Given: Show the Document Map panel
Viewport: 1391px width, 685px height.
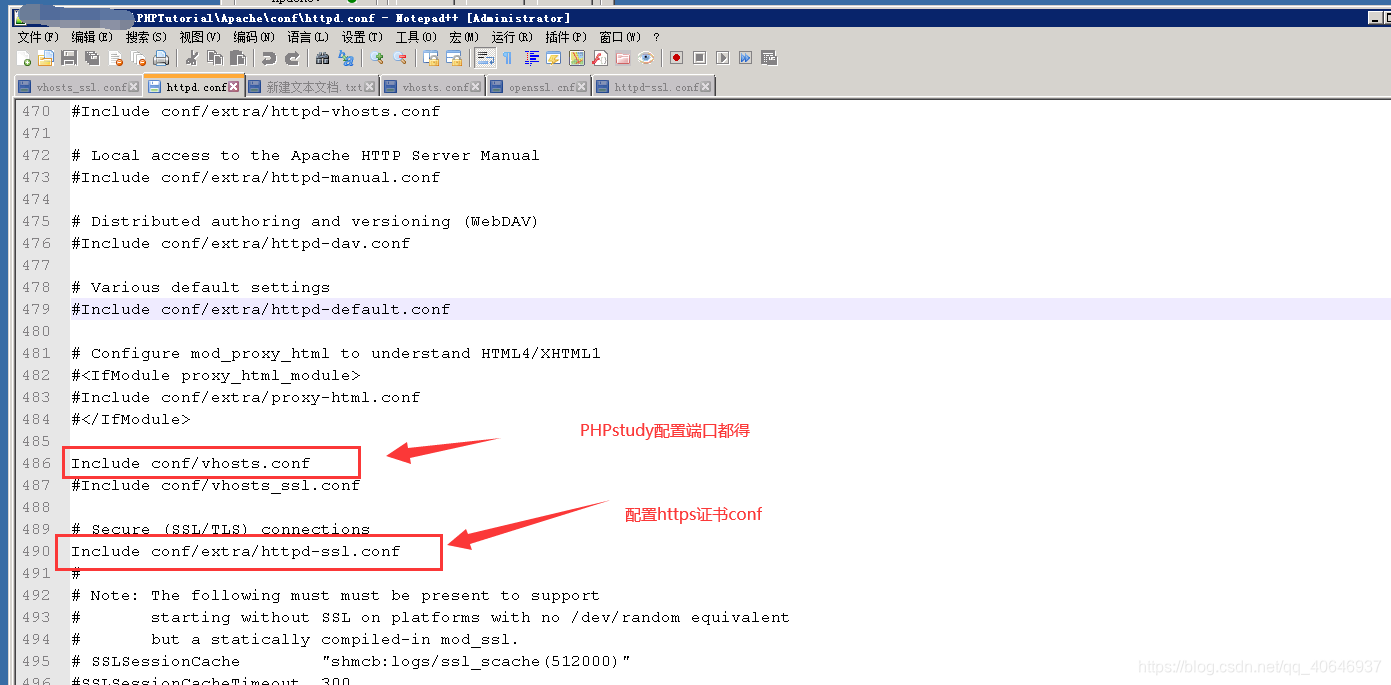Looking at the screenshot, I should tap(577, 58).
